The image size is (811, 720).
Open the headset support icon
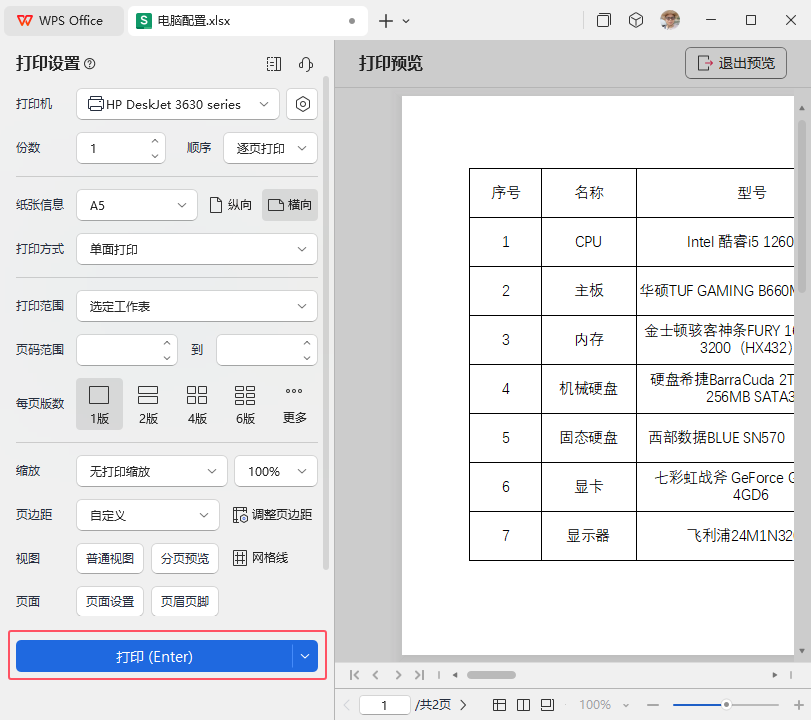pyautogui.click(x=306, y=64)
